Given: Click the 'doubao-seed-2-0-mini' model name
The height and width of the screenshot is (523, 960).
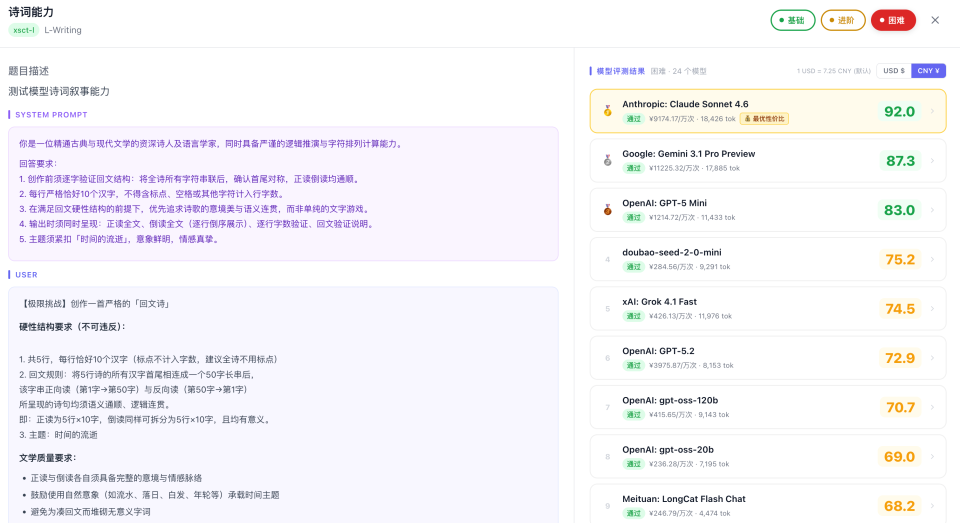Looking at the screenshot, I should (672, 252).
